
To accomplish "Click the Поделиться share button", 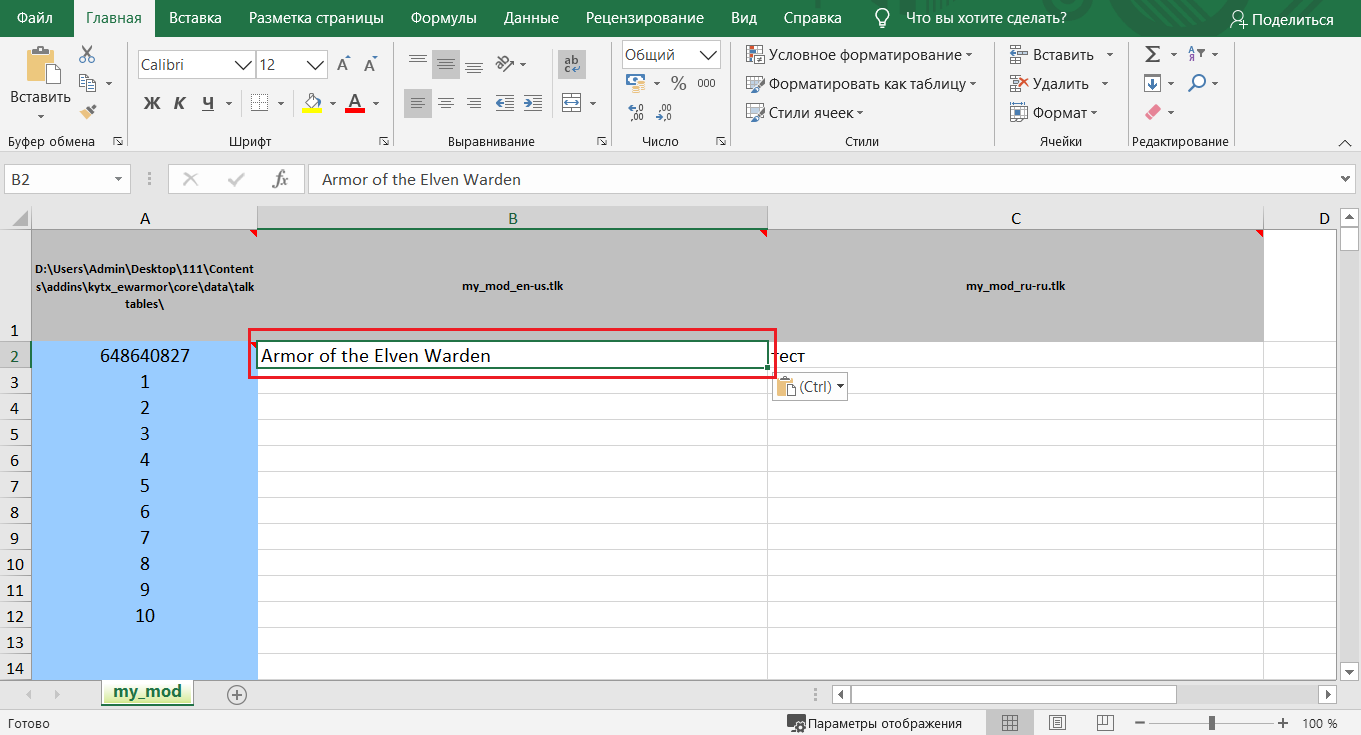I will click(1282, 19).
